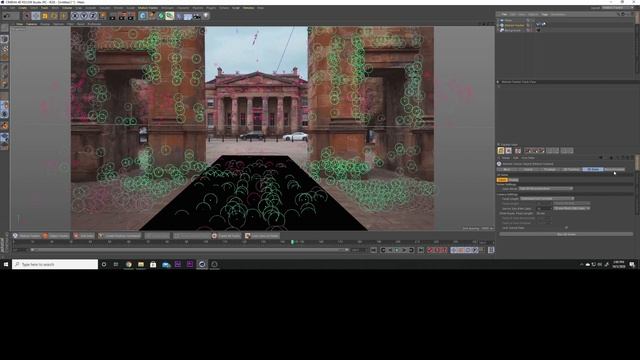The height and width of the screenshot is (360, 640).
Task: Open the Windows notification center
Action: click(x=632, y=264)
